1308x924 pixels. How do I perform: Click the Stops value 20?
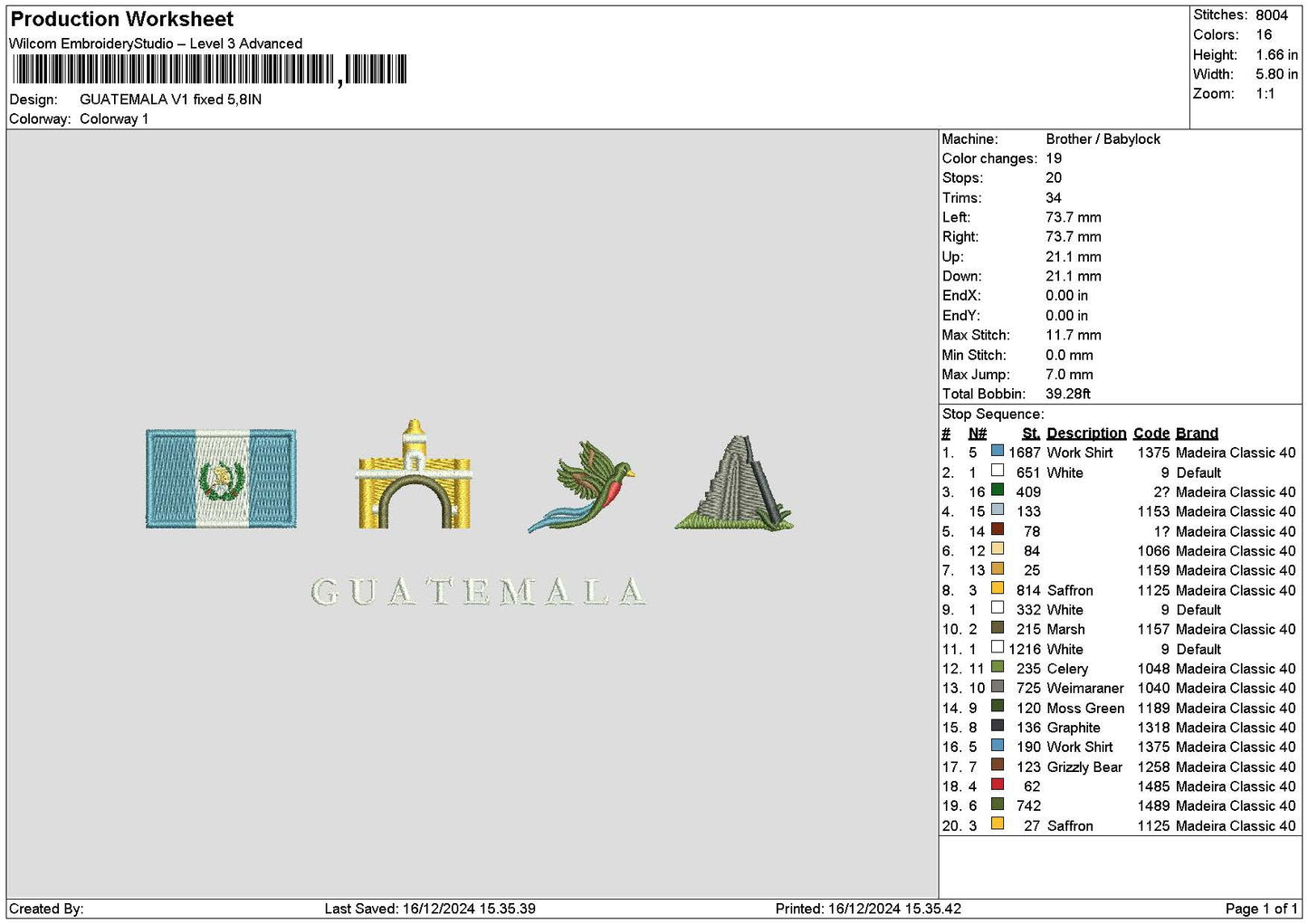tap(1054, 177)
